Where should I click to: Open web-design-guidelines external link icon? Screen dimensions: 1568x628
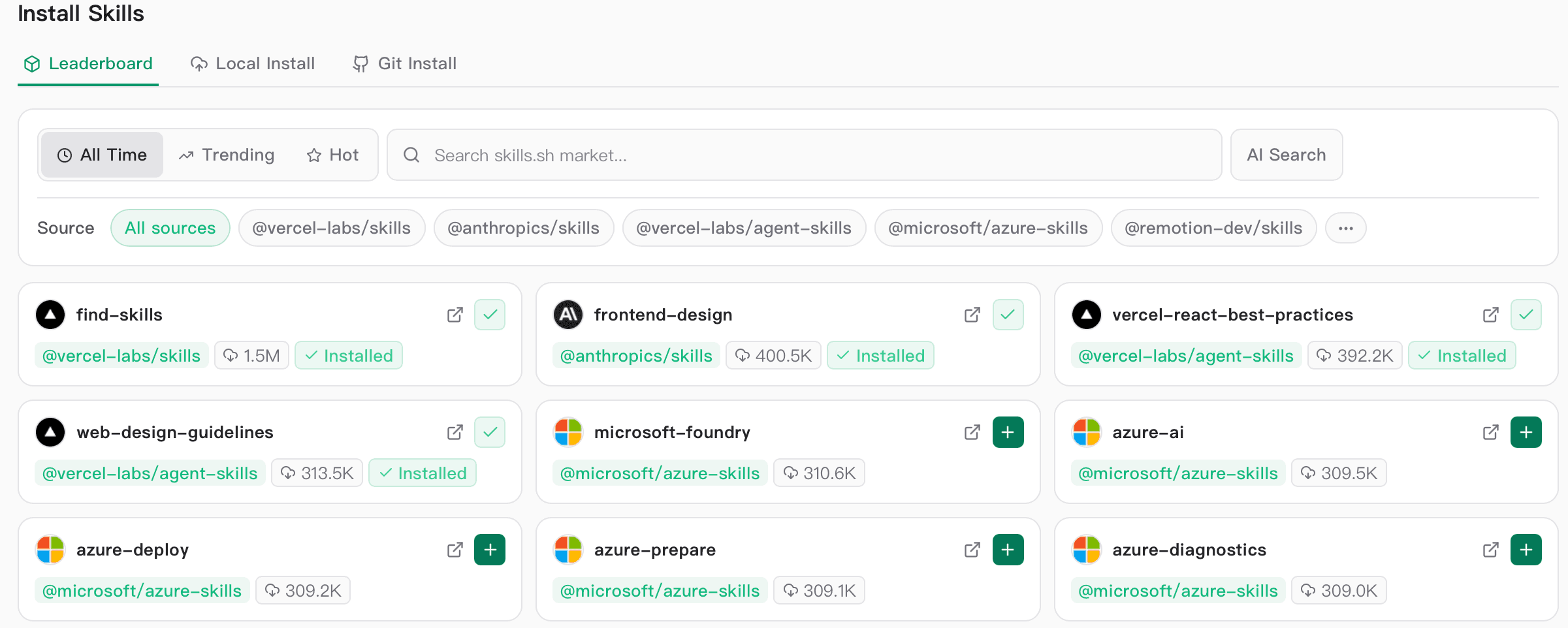point(455,432)
